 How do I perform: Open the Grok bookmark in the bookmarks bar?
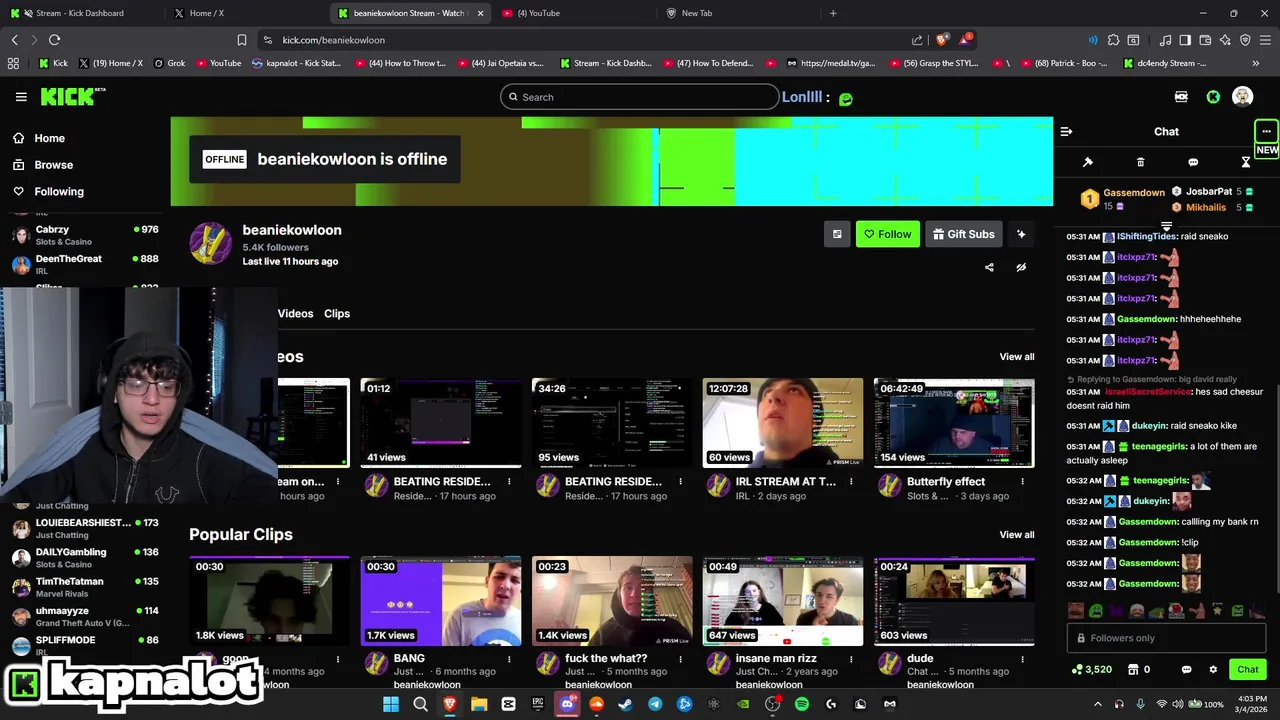168,63
